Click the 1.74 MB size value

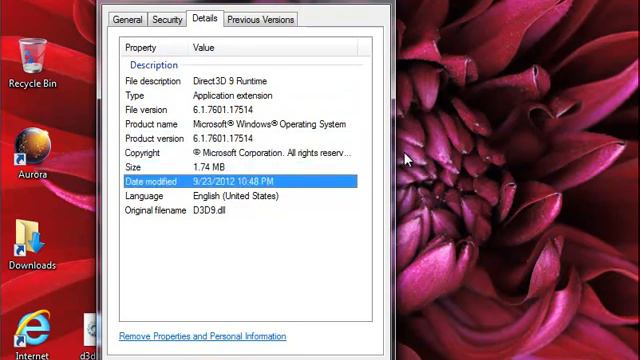click(x=209, y=167)
